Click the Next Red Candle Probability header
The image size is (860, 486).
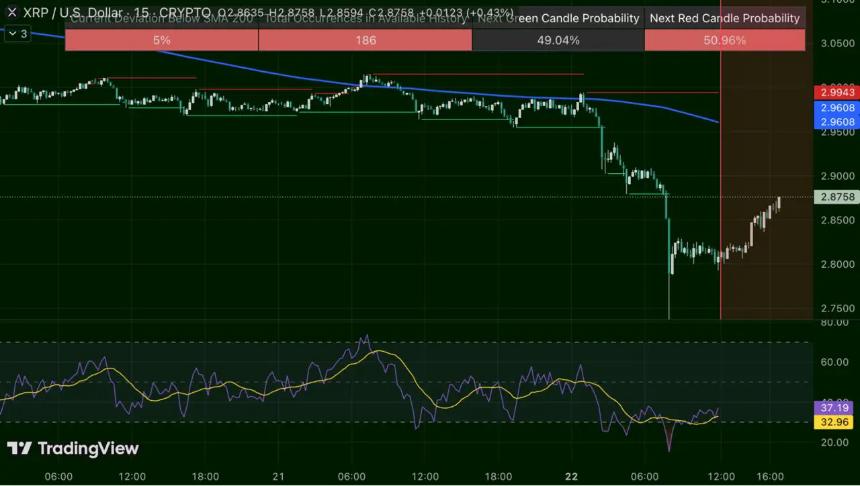point(725,18)
